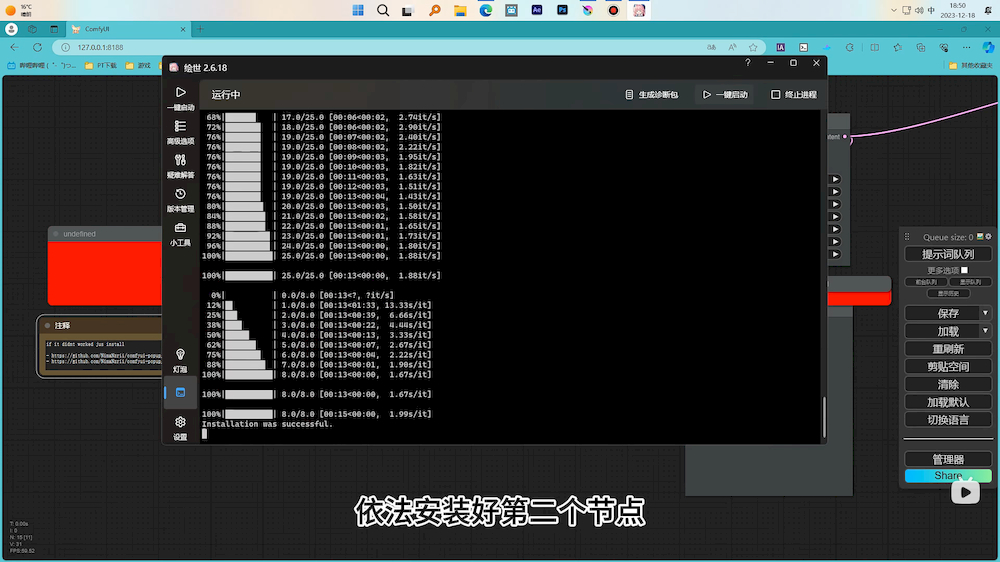
Task: Enable the 更多选项 checkbox
Action: click(964, 270)
